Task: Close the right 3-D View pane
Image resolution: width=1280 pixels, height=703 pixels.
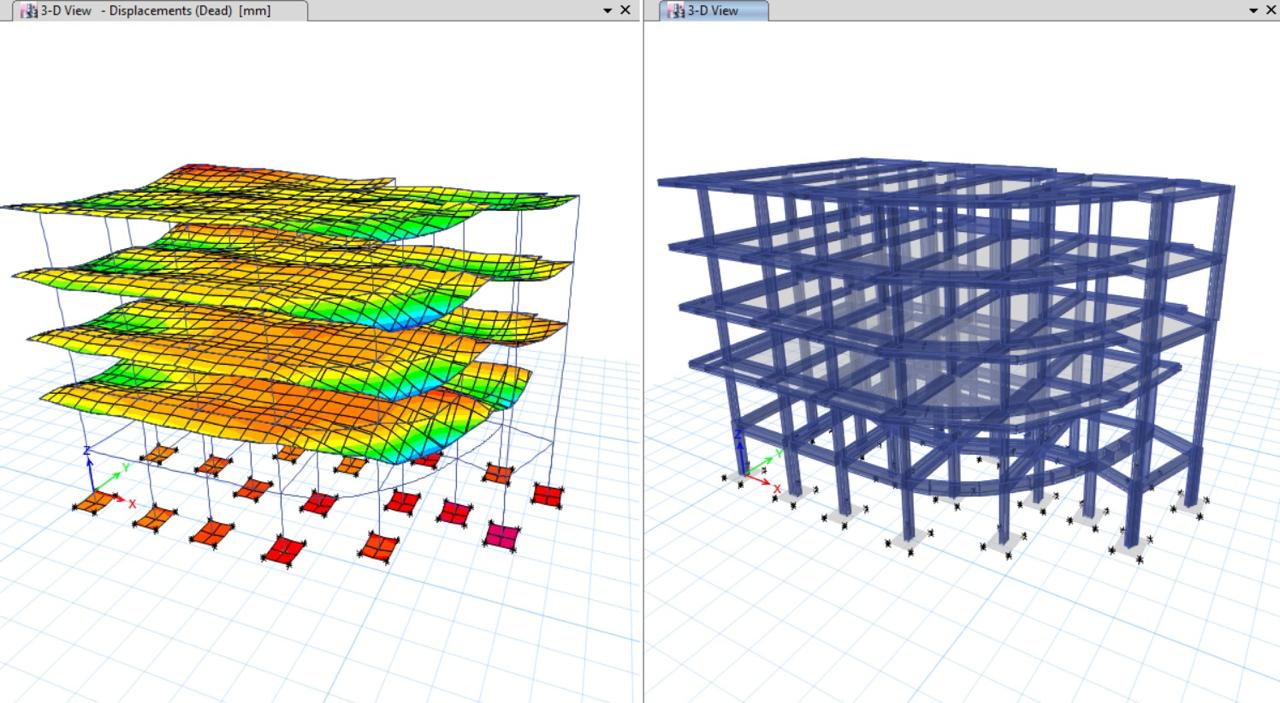Action: pyautogui.click(x=1273, y=10)
